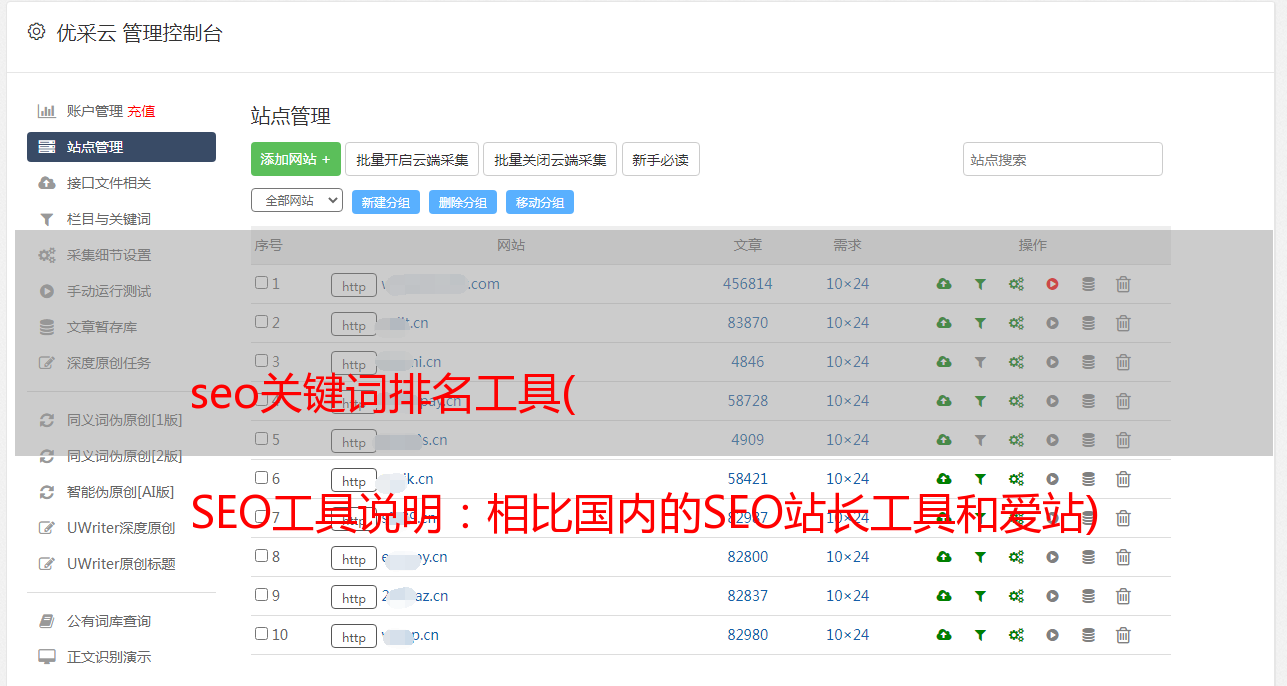
Task: Click the 批量开启云端采集 button
Action: 412,159
